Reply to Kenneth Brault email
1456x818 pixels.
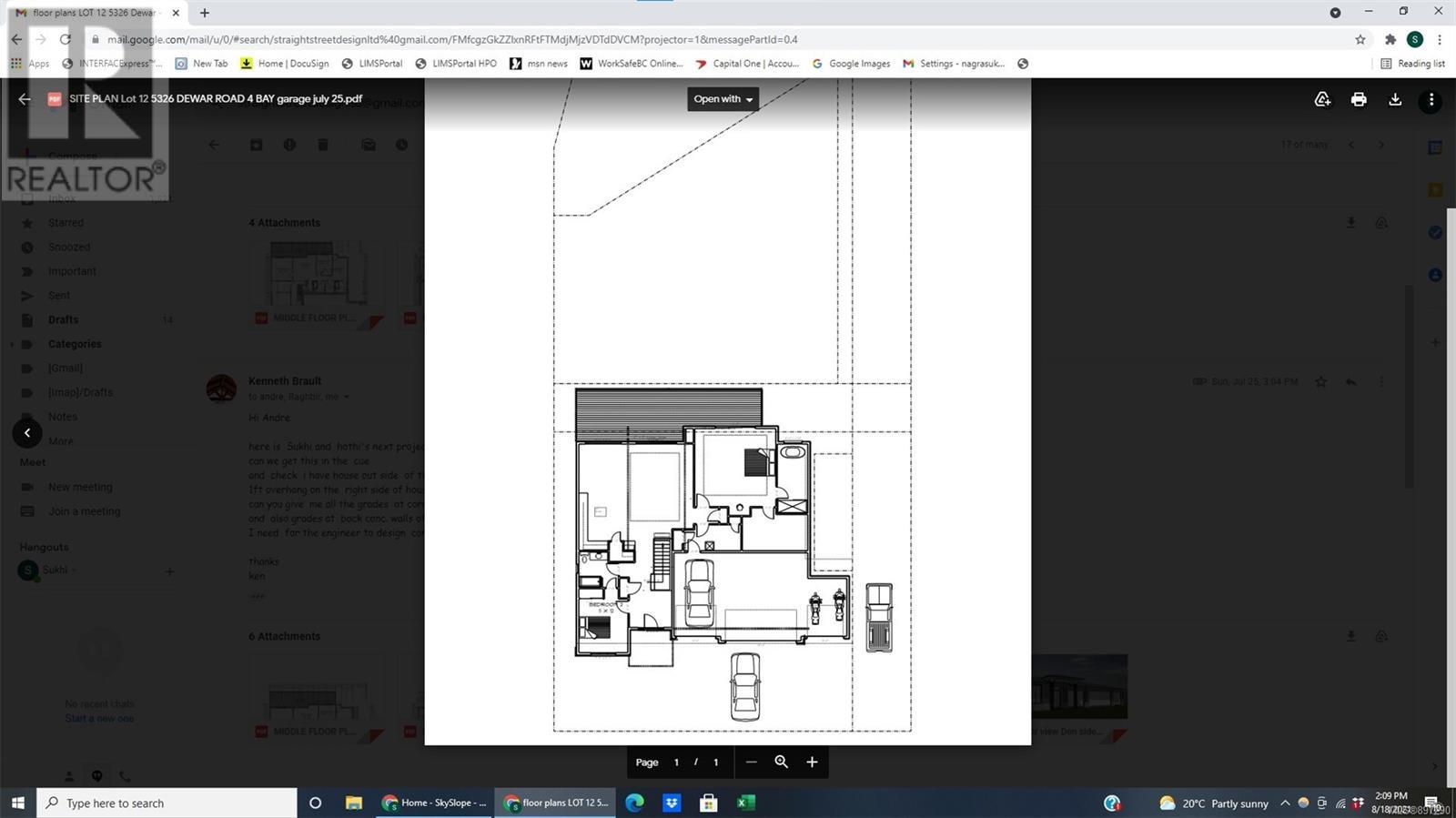pos(1351,382)
